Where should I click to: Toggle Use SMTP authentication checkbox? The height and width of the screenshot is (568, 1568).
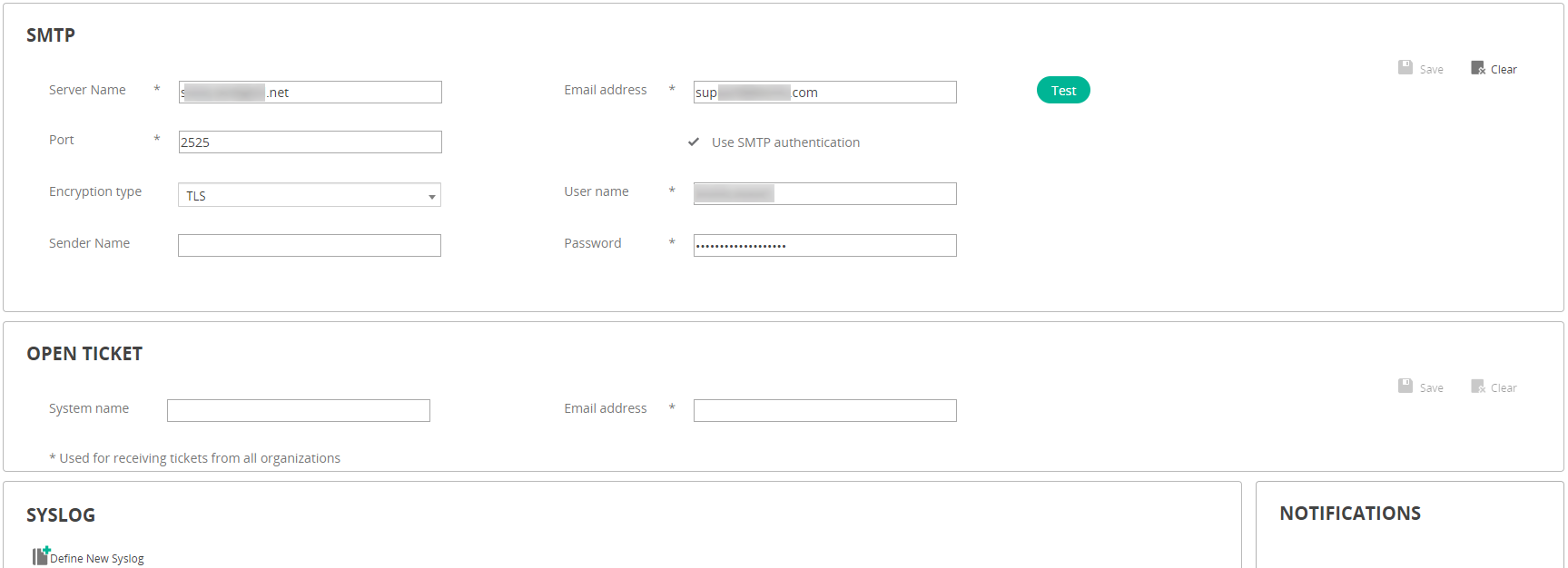click(x=694, y=142)
